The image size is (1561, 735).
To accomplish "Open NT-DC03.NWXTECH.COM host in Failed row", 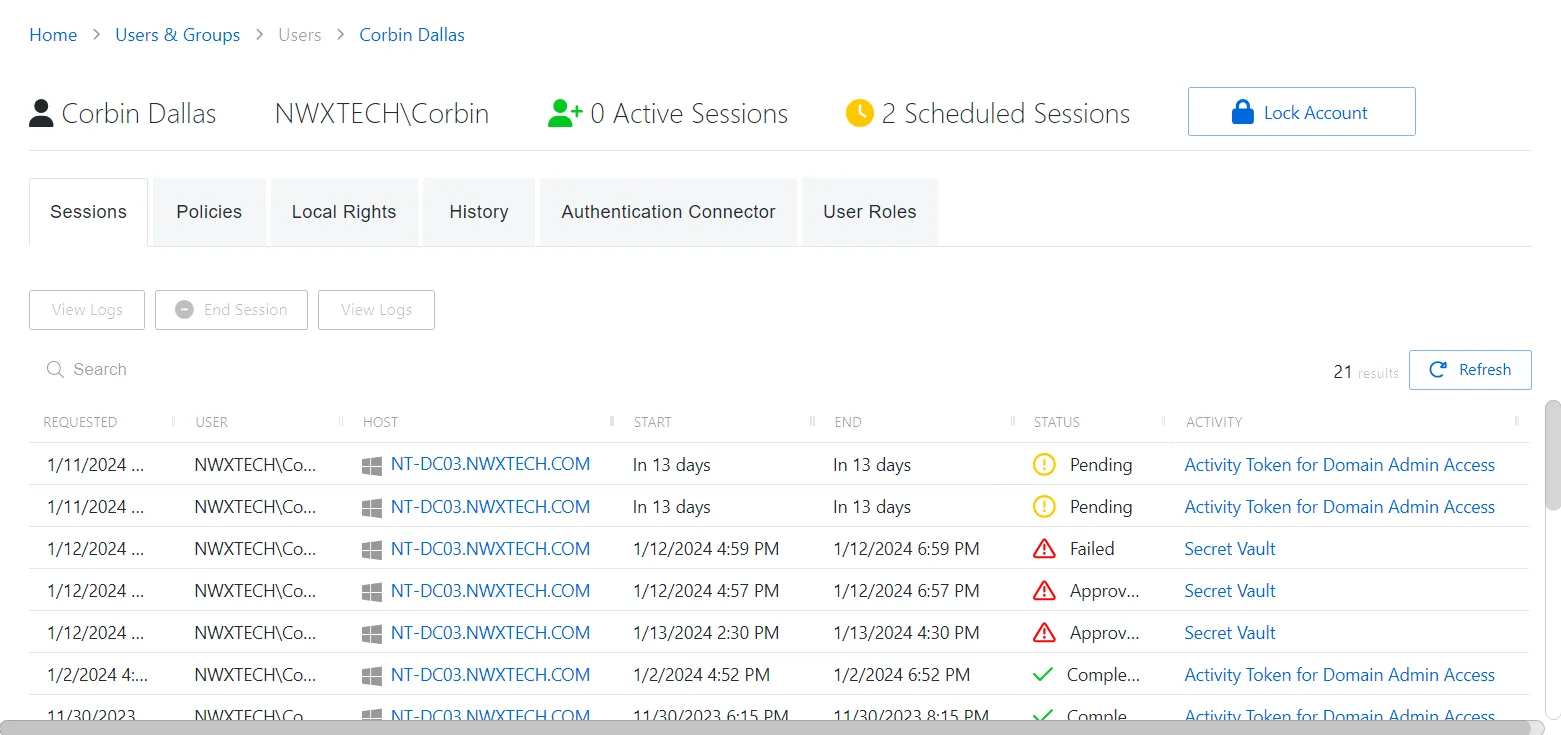I will tap(490, 548).
